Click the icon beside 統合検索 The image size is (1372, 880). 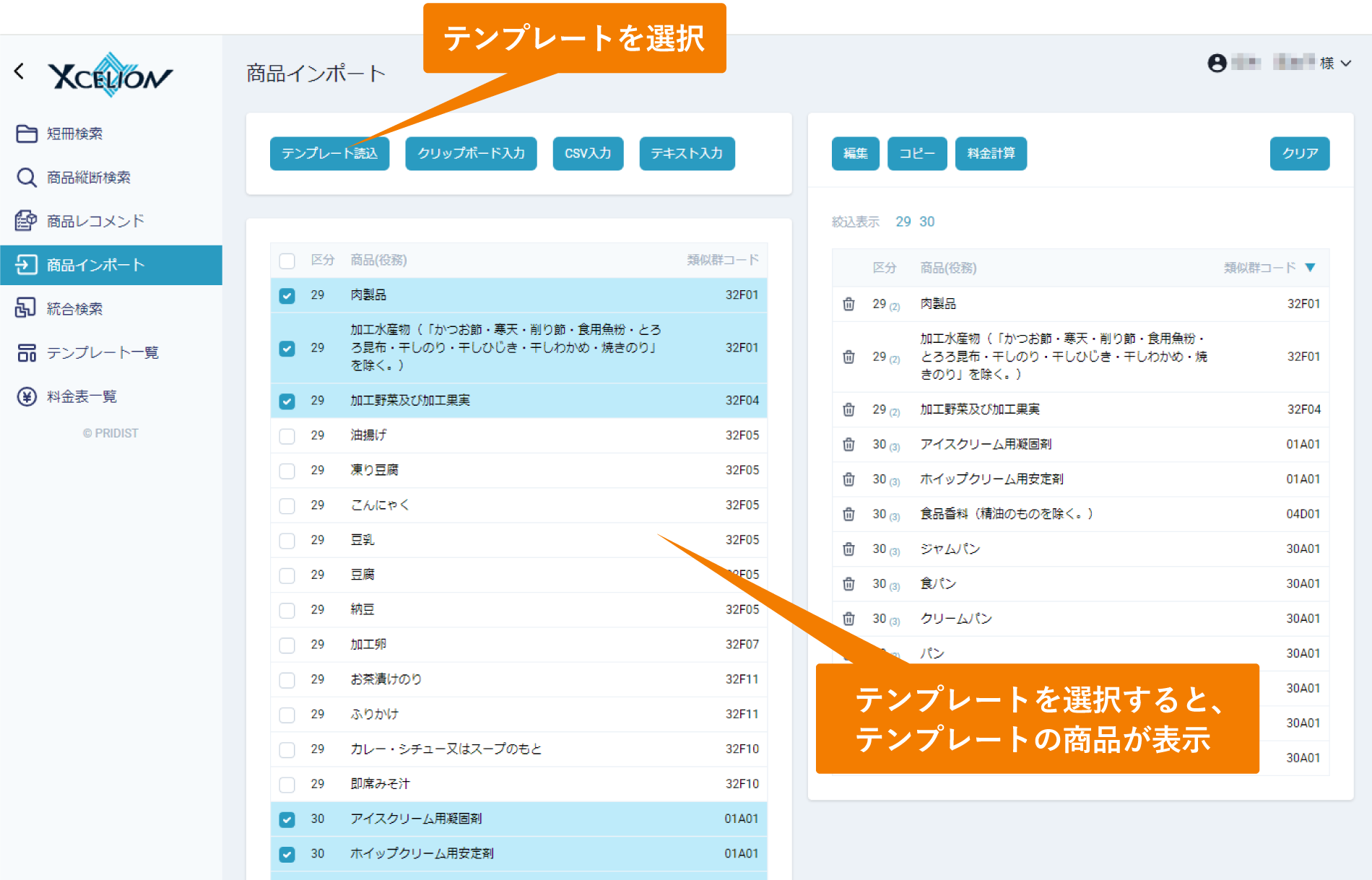tap(26, 308)
